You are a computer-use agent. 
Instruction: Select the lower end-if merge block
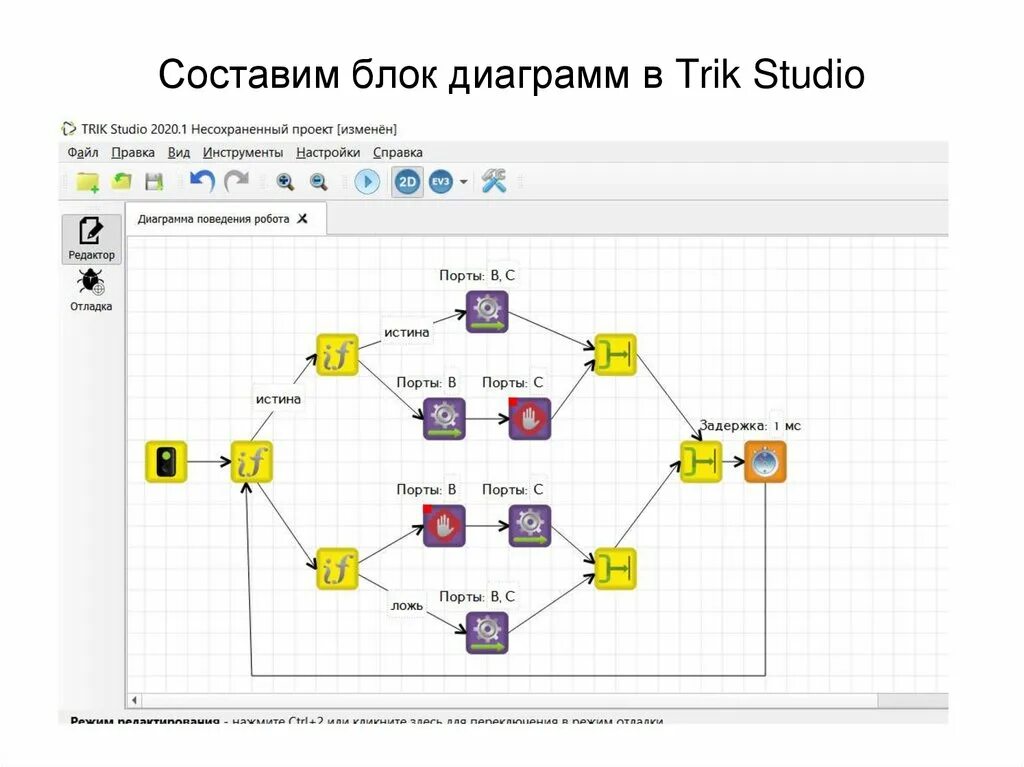coord(615,568)
